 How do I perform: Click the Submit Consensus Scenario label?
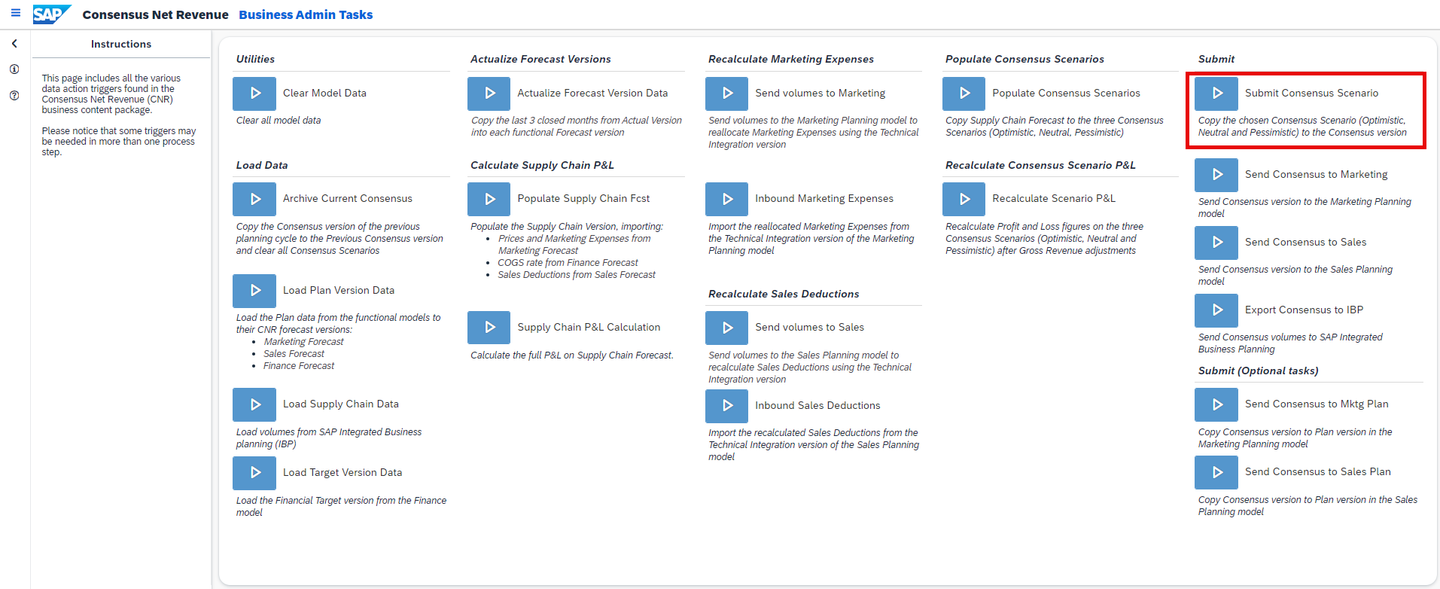[x=1312, y=93]
